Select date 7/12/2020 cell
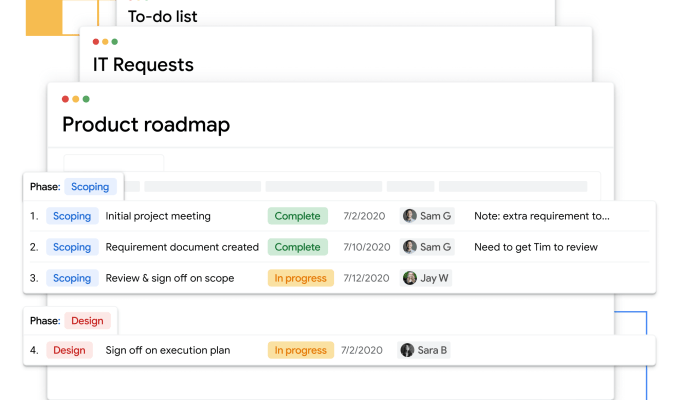The height and width of the screenshot is (400, 679). pyautogui.click(x=366, y=278)
